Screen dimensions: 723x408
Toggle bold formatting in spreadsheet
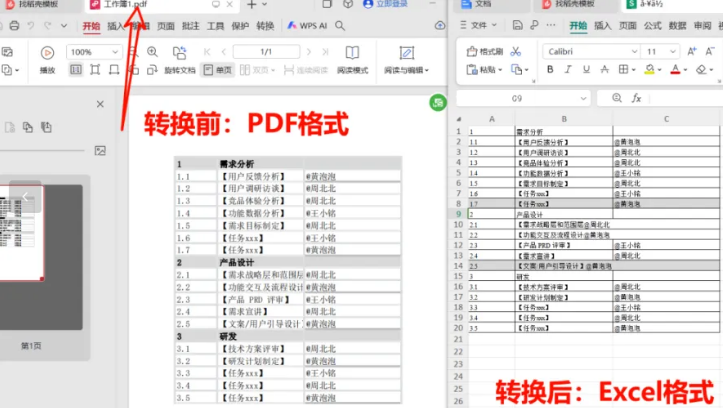551,70
